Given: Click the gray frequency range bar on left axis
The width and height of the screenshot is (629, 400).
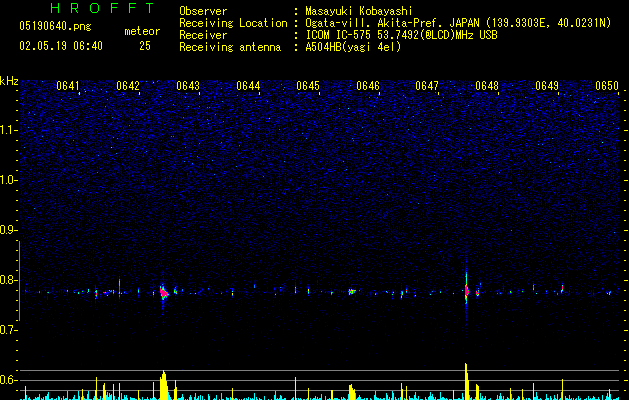Looking at the screenshot, I should point(19,281).
